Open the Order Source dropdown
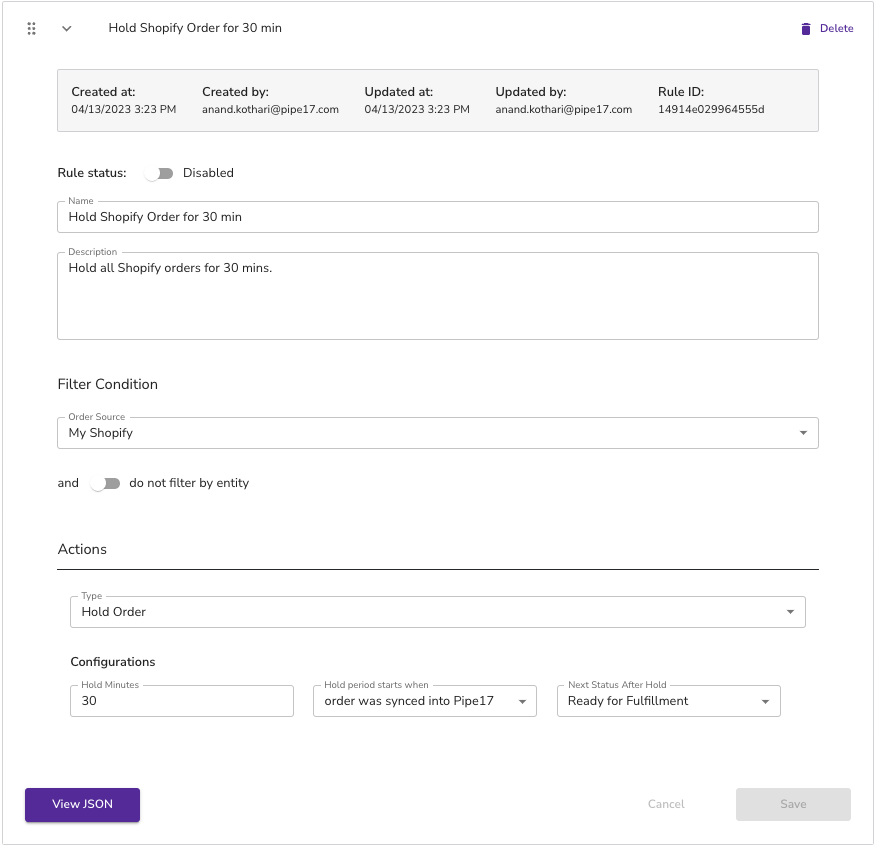 [x=438, y=433]
